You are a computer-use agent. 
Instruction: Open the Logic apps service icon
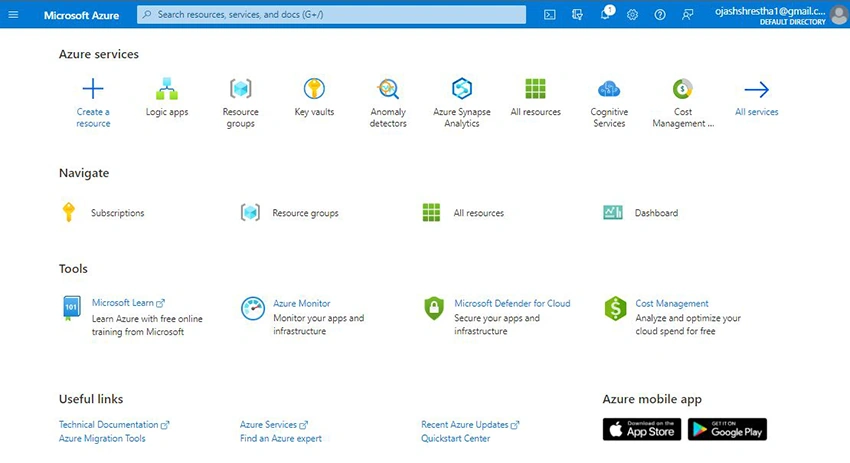point(167,89)
